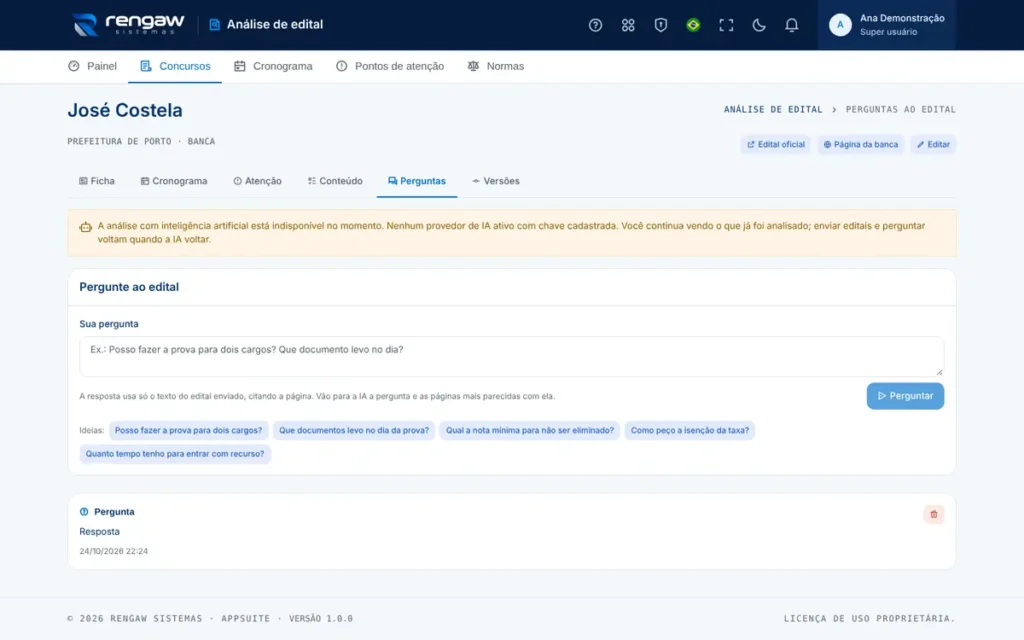Switch to the Conteúdo tab
The image size is (1024, 640).
coord(335,181)
